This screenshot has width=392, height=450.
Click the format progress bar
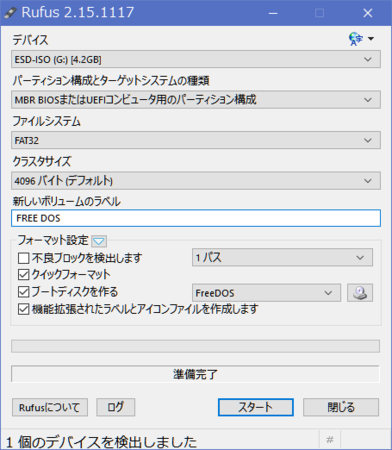(x=195, y=346)
